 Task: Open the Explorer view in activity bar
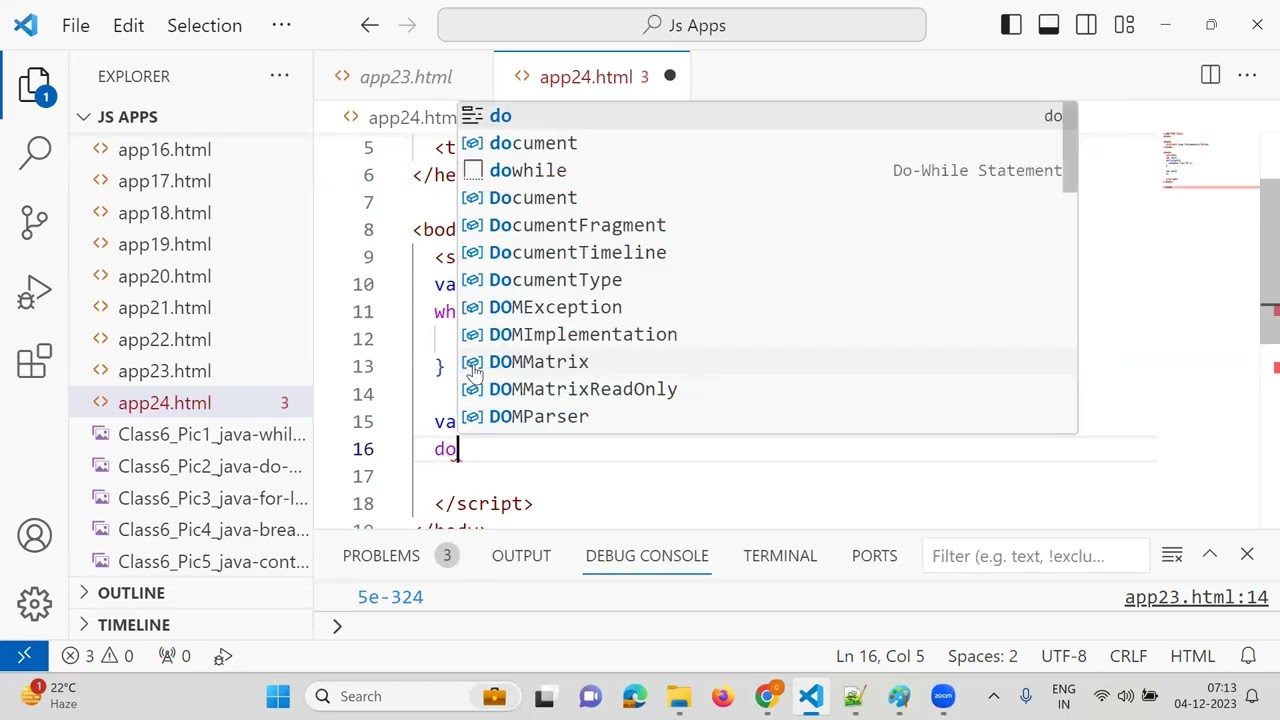pyautogui.click(x=34, y=88)
